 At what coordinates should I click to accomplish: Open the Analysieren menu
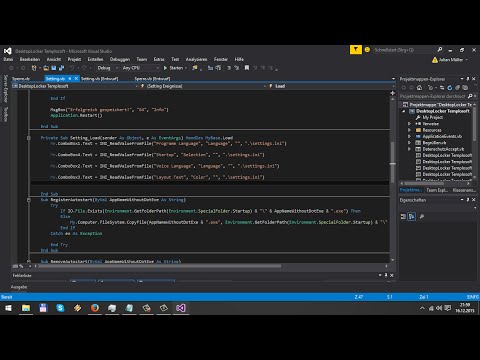click(196, 59)
